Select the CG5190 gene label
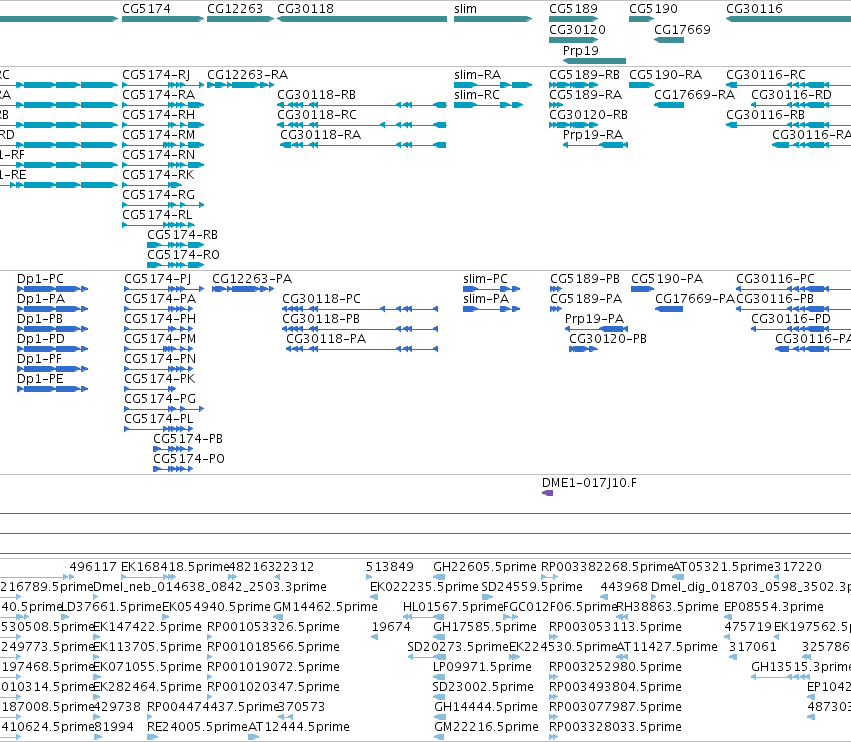The height and width of the screenshot is (742, 851). coord(653,9)
